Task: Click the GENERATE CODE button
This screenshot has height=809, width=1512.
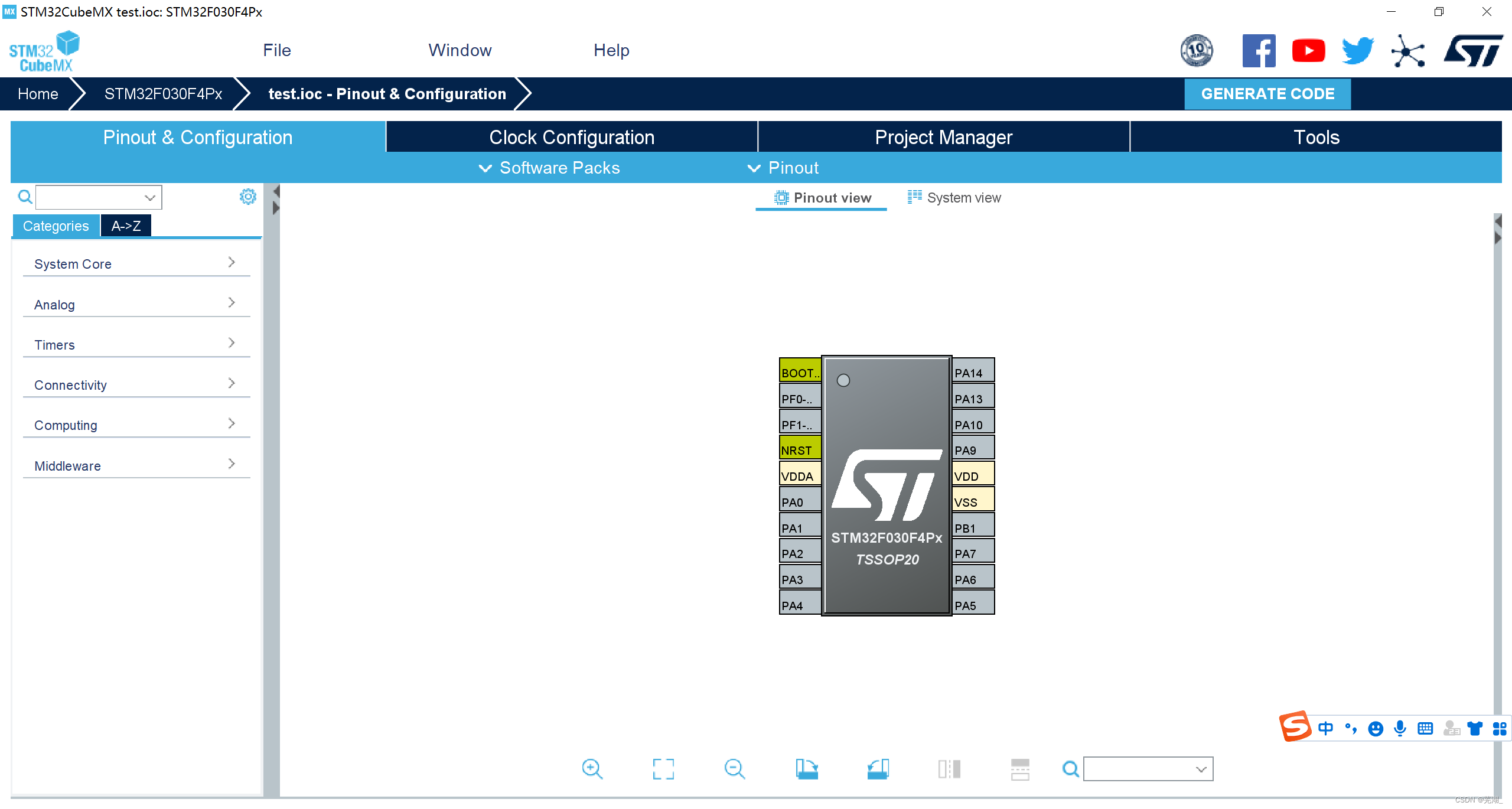Action: (x=1267, y=94)
